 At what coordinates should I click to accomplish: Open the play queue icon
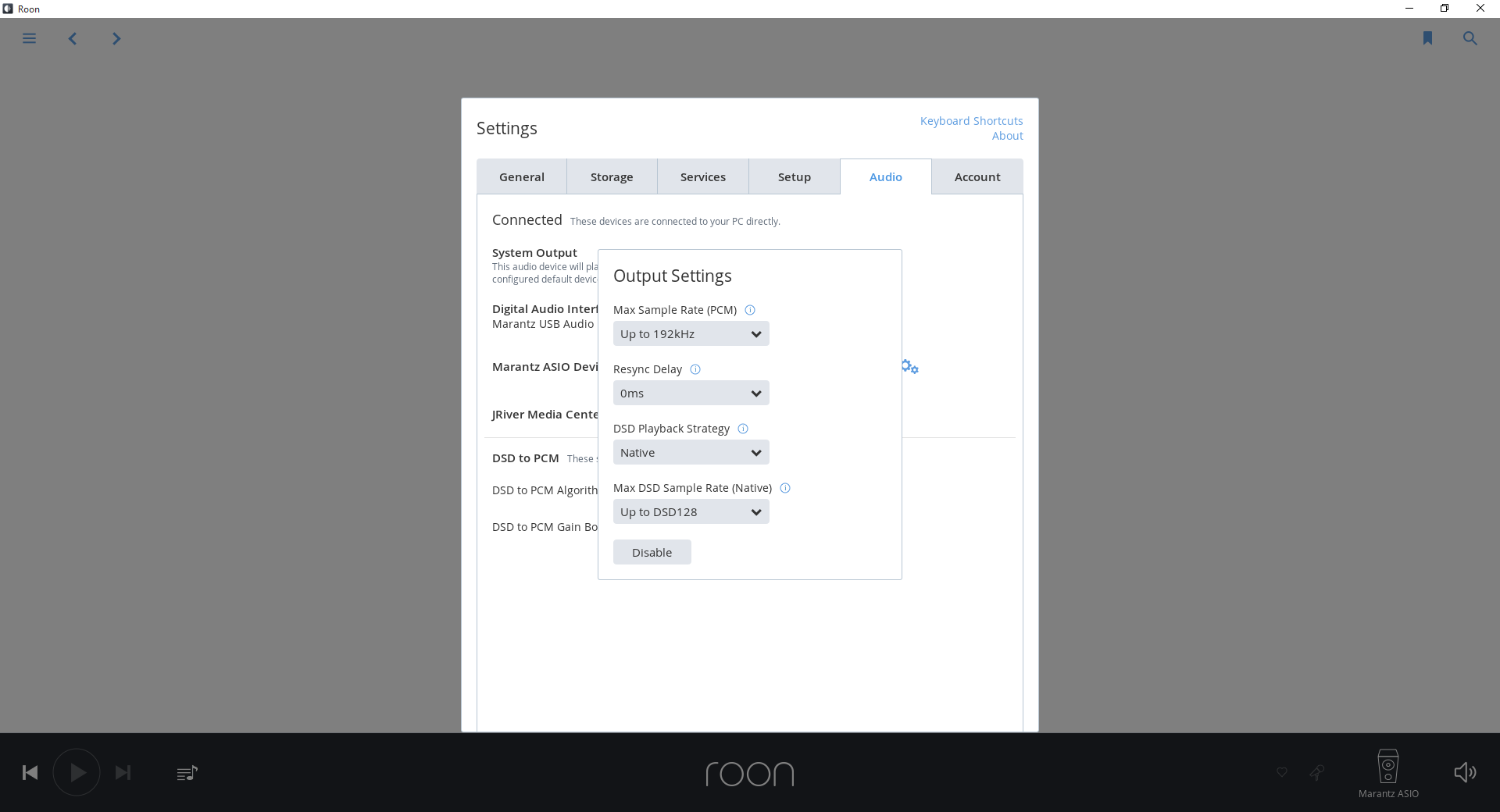pyautogui.click(x=187, y=773)
